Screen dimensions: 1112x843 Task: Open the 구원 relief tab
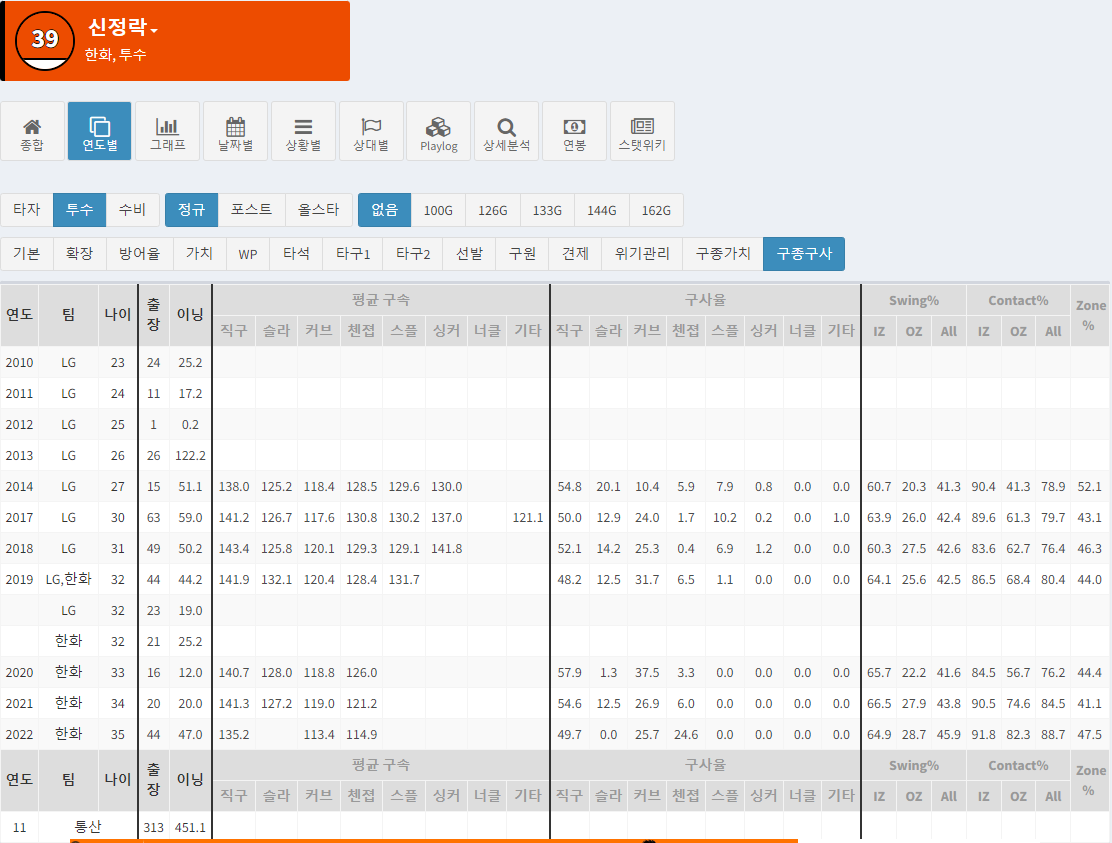click(522, 254)
